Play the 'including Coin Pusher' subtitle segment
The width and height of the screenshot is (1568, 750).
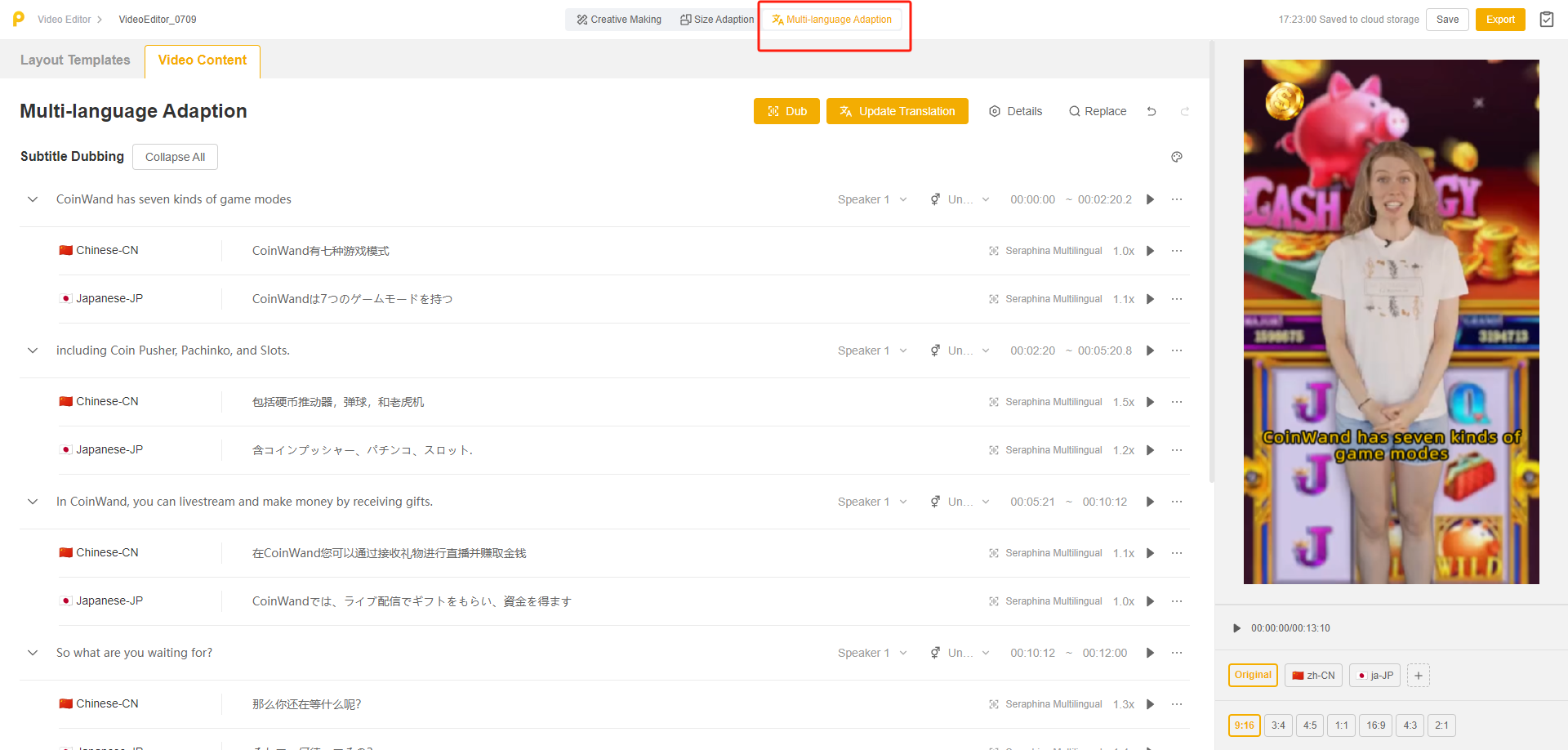point(1150,350)
